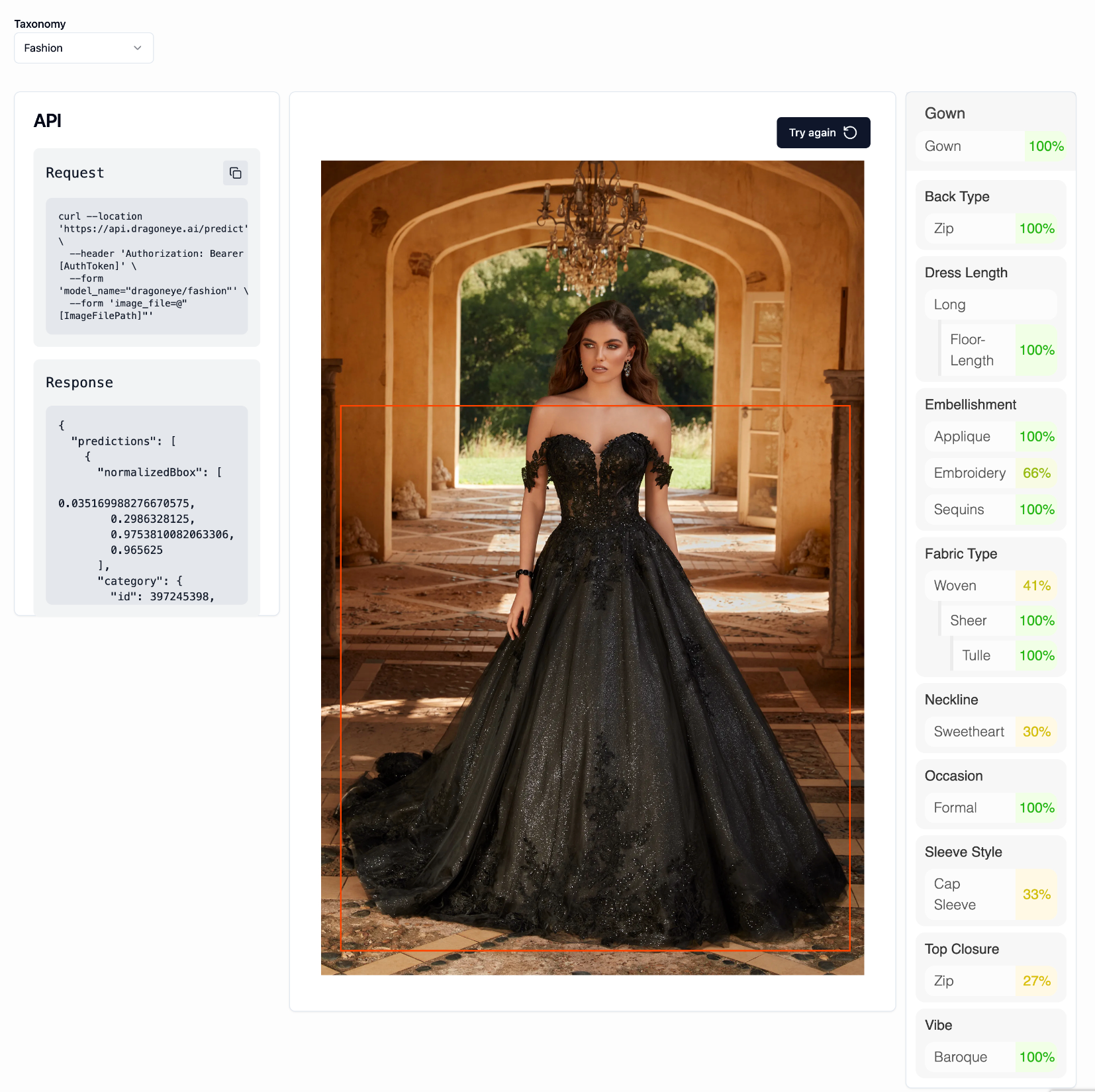
Task: Click the Try again button
Action: pos(823,132)
